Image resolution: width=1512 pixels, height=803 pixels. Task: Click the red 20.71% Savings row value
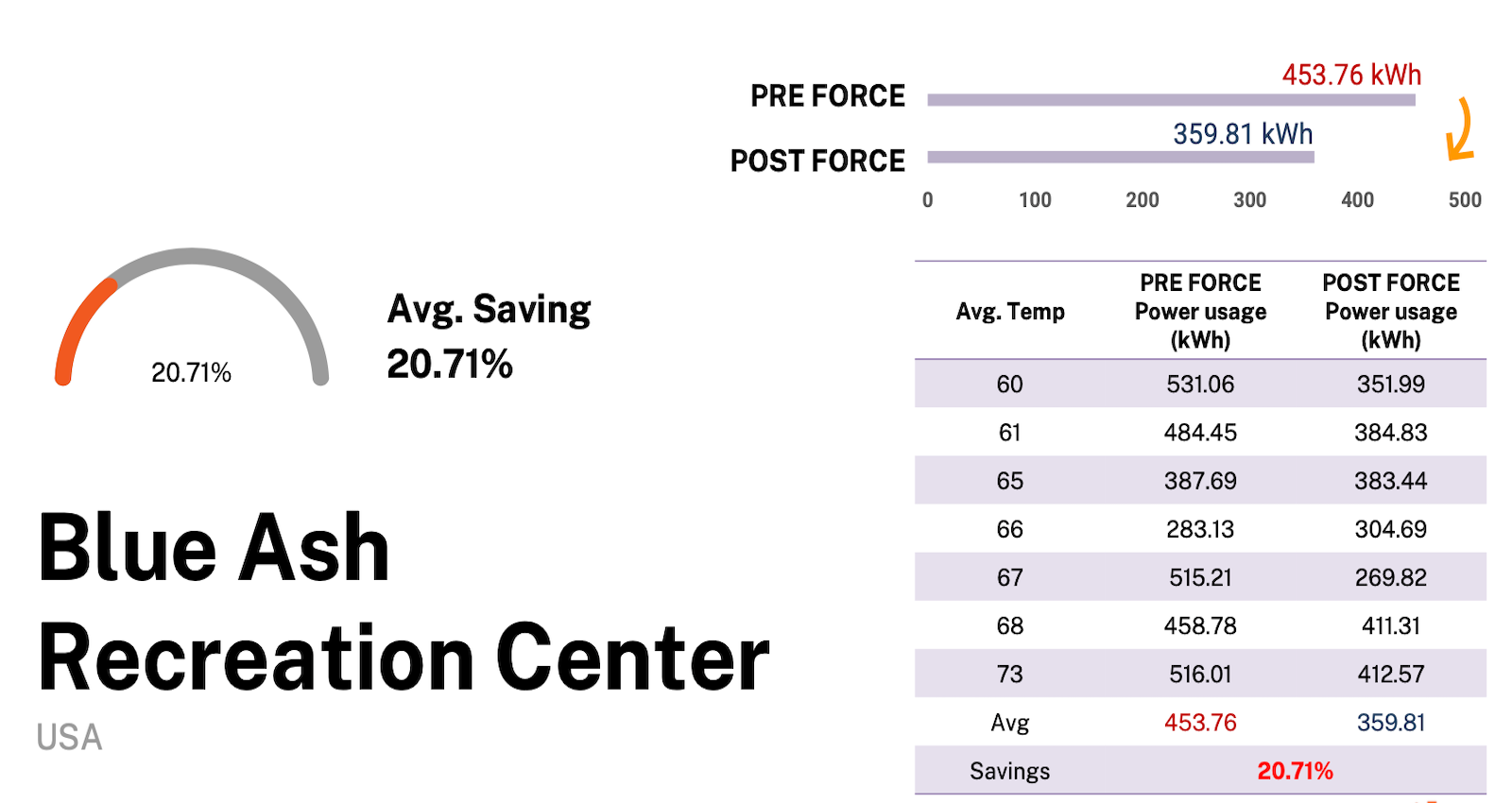(1295, 771)
